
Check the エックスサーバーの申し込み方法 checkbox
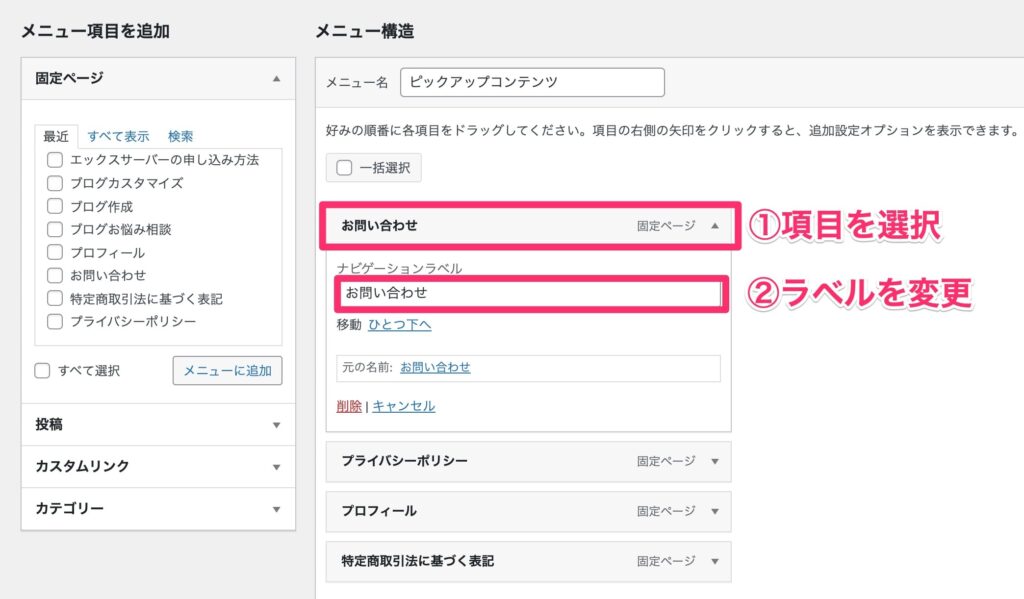[55, 160]
